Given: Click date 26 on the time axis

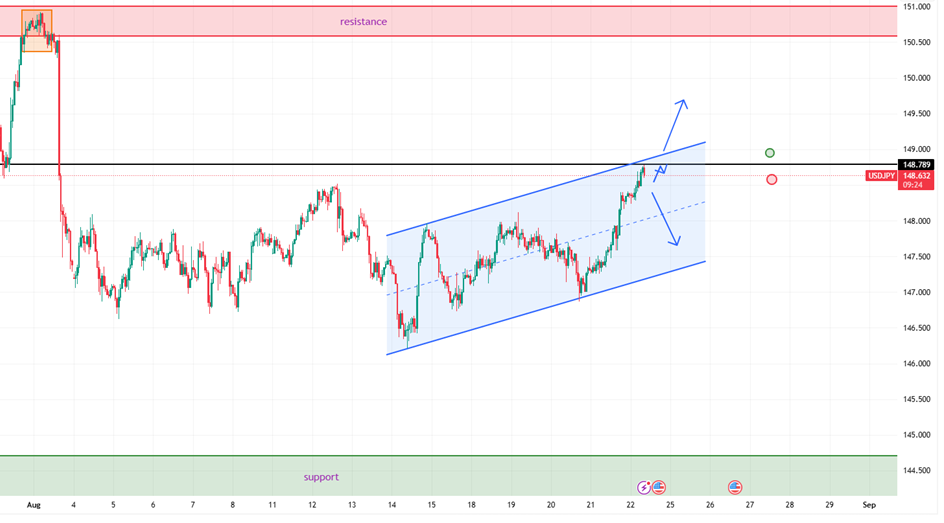Looking at the screenshot, I should 710,505.
